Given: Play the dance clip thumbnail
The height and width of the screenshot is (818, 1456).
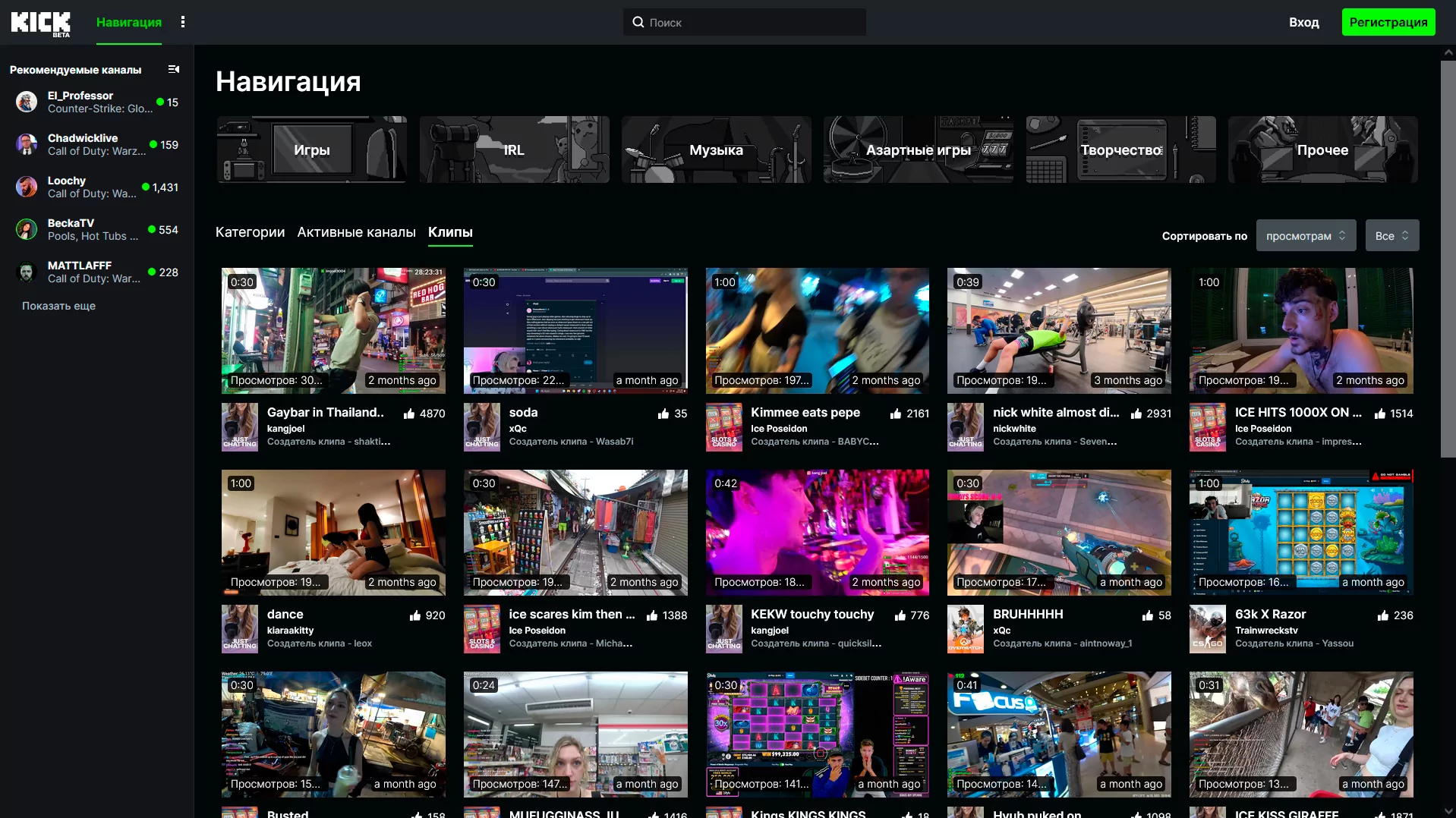Looking at the screenshot, I should tap(333, 533).
